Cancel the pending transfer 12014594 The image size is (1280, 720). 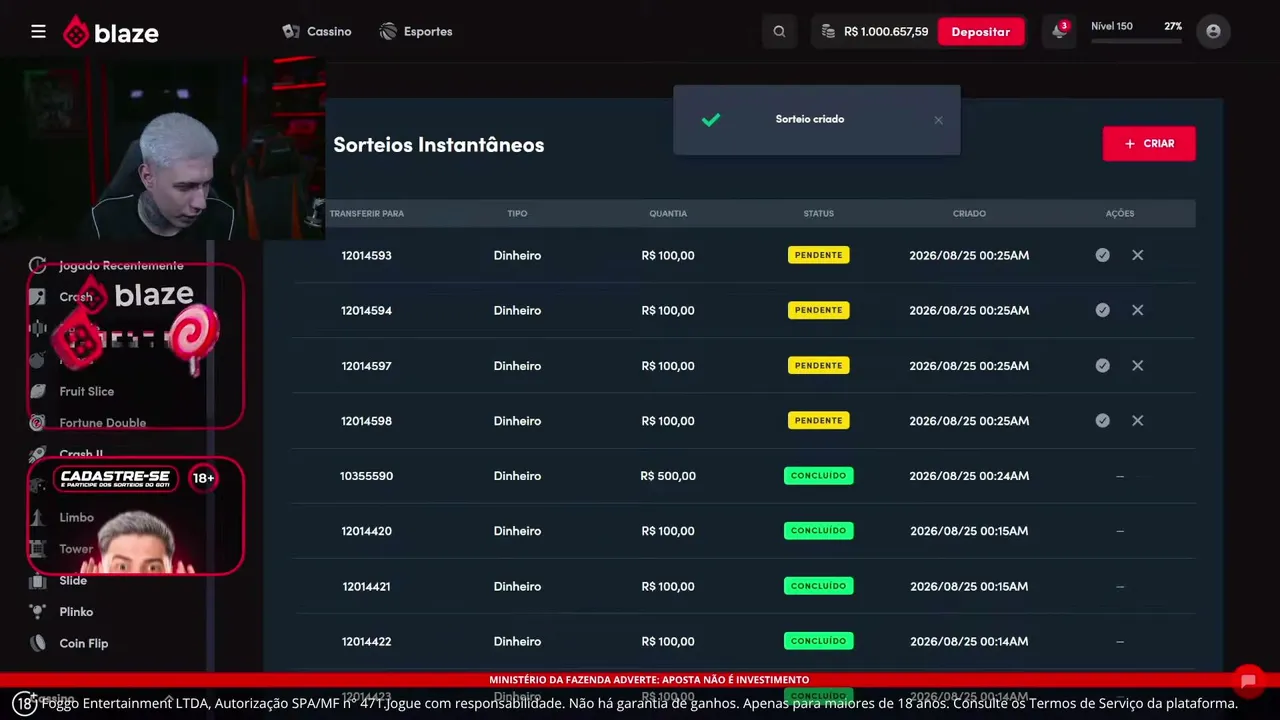[x=1137, y=310]
